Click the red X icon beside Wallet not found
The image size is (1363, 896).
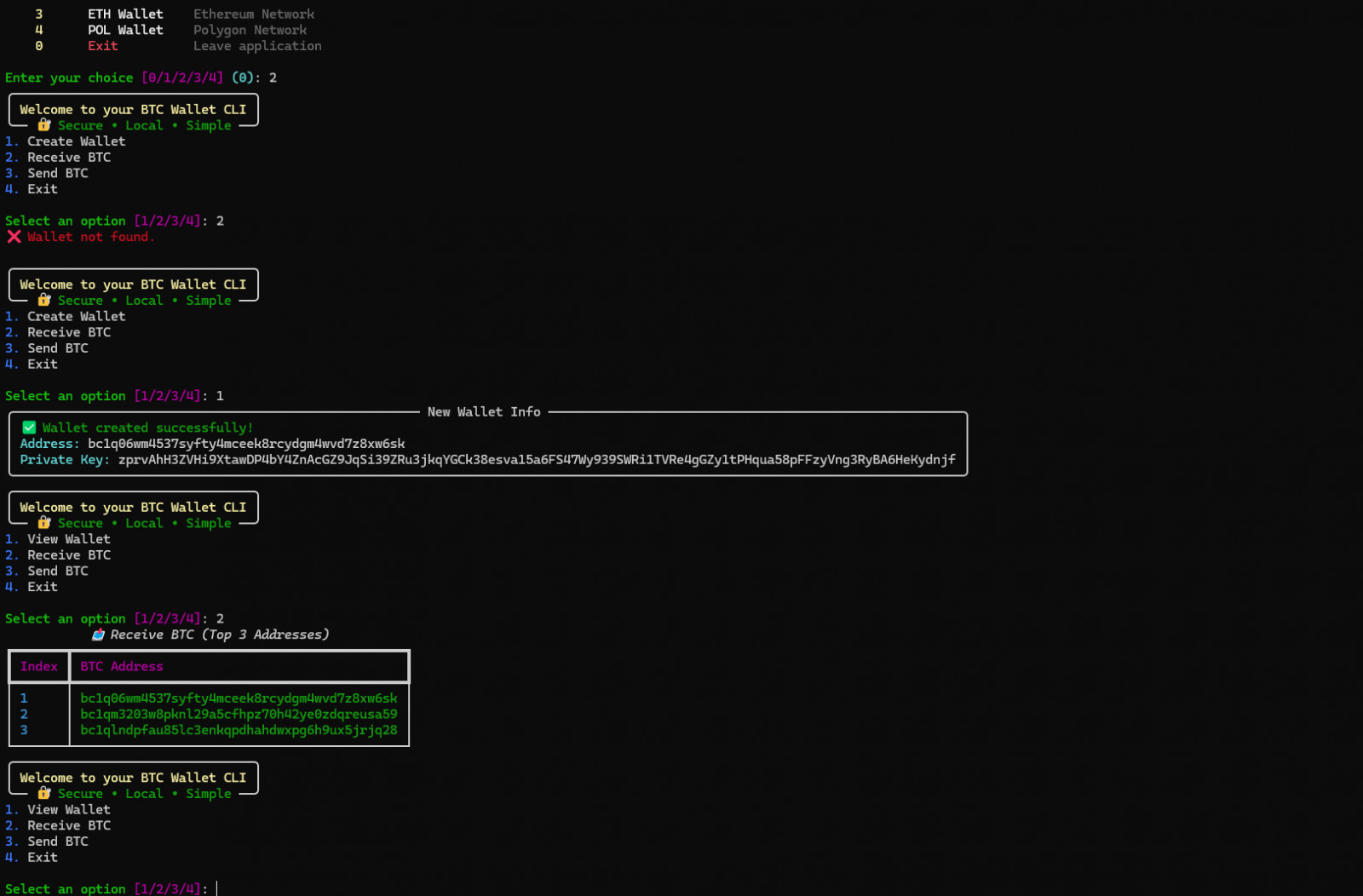click(14, 237)
